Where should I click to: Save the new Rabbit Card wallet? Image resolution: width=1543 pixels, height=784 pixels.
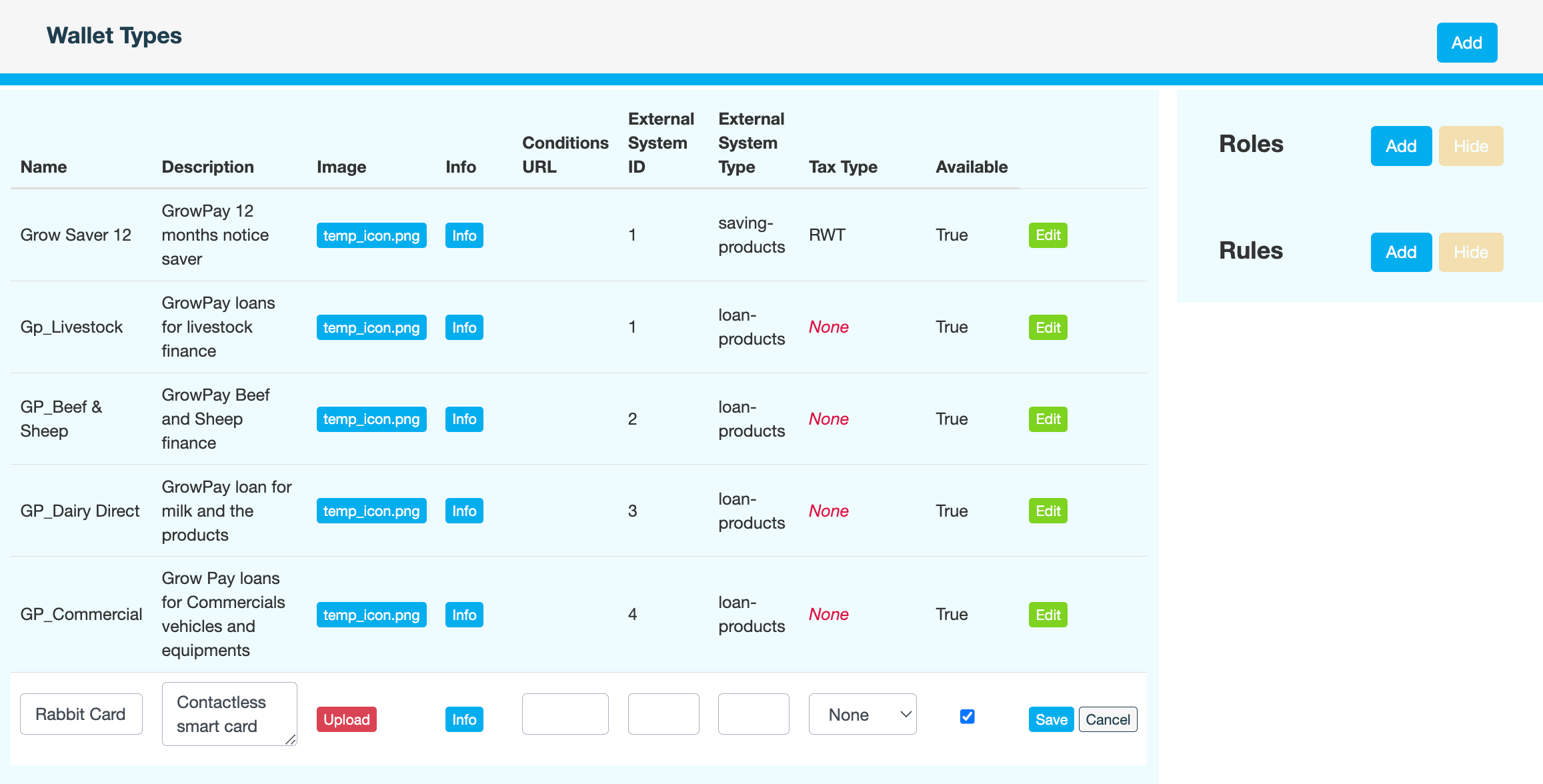coord(1051,719)
